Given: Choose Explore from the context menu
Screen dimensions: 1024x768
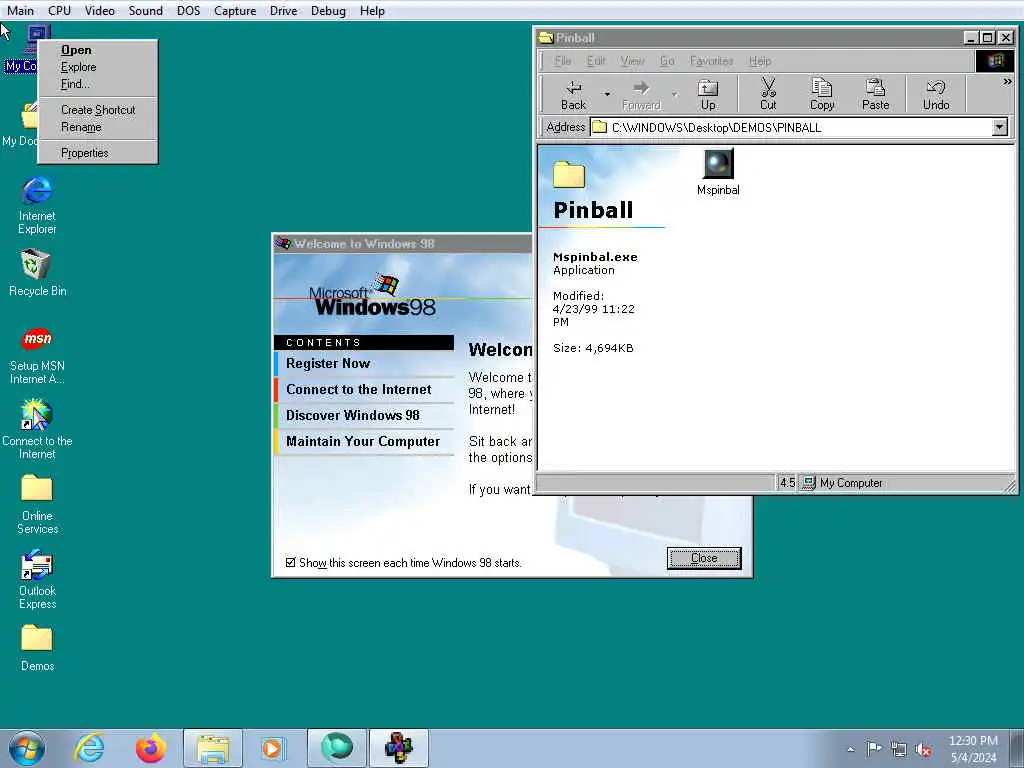Looking at the screenshot, I should [98, 67].
